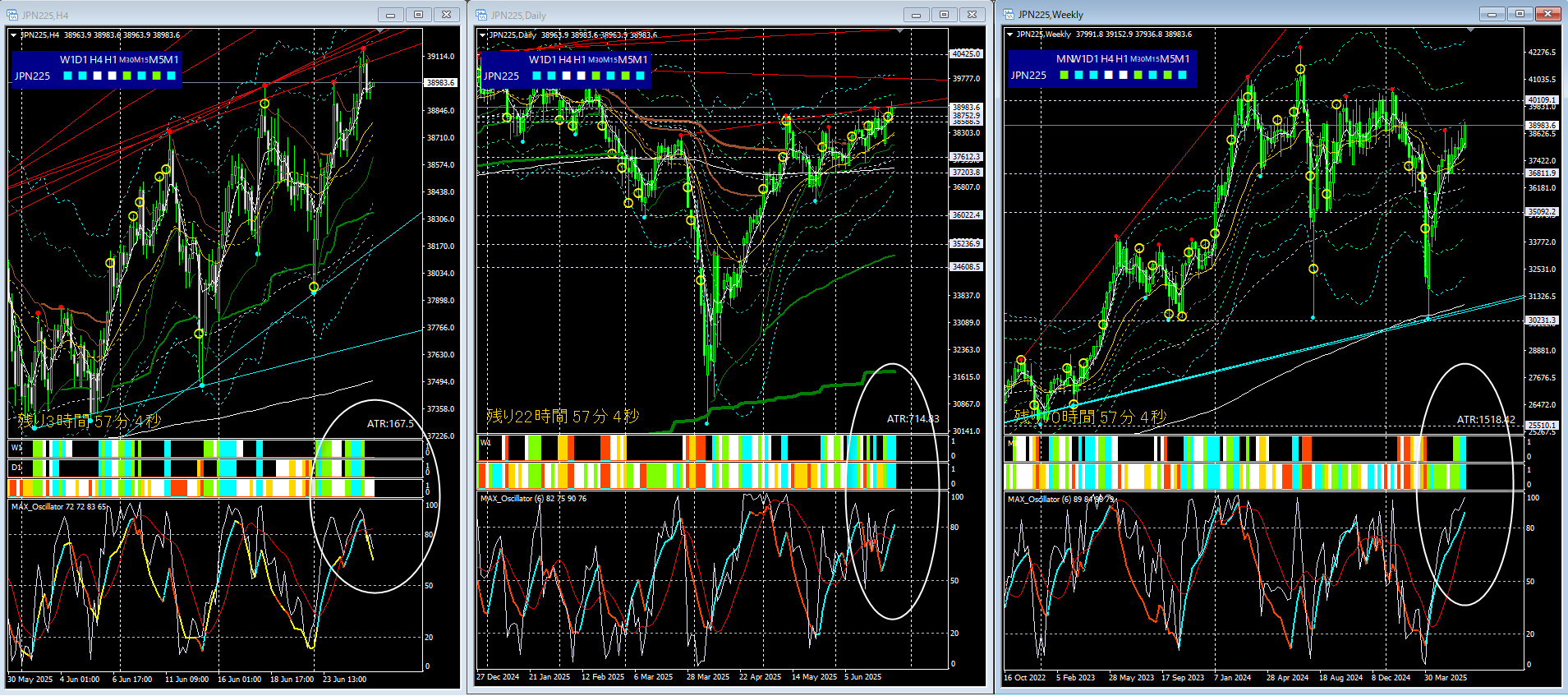The width and height of the screenshot is (1568, 696).
Task: Minimize the JPN225,Daily chart window
Action: (917, 15)
